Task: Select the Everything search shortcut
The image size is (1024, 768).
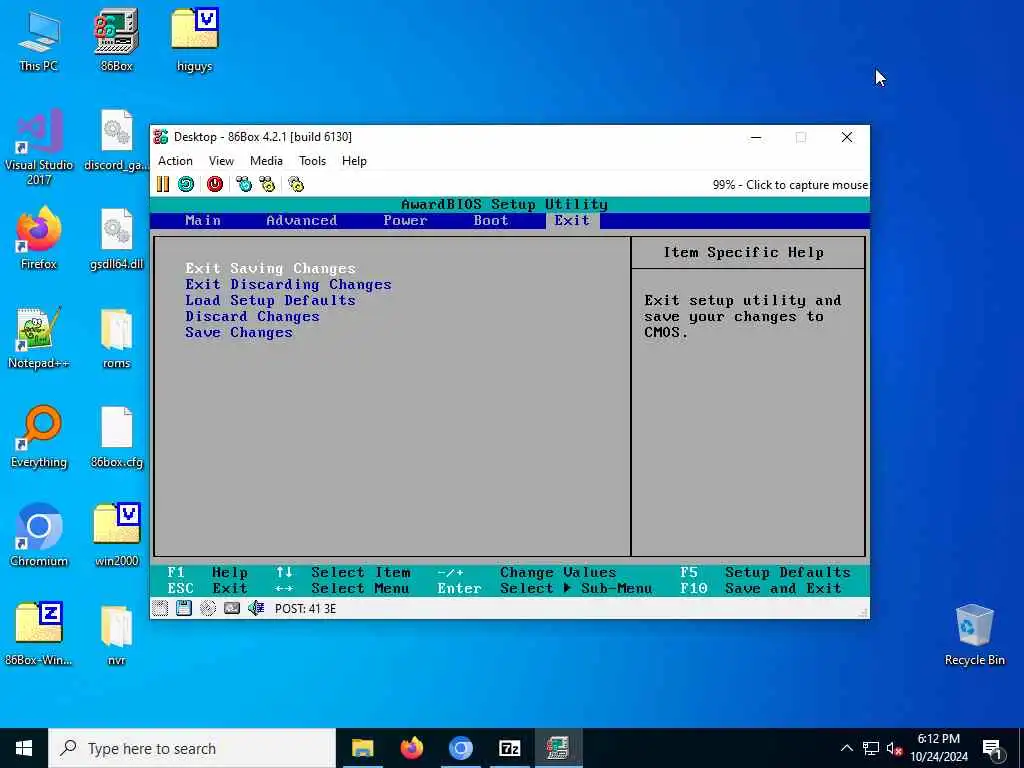Action: click(39, 437)
